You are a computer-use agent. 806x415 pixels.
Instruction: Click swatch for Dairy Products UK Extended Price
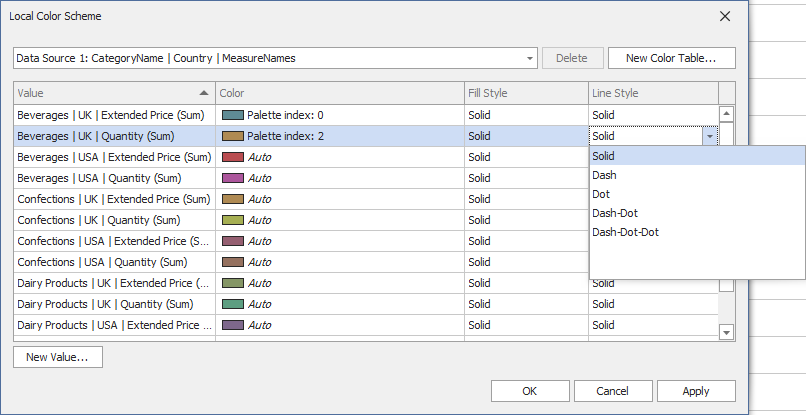pyautogui.click(x=232, y=283)
